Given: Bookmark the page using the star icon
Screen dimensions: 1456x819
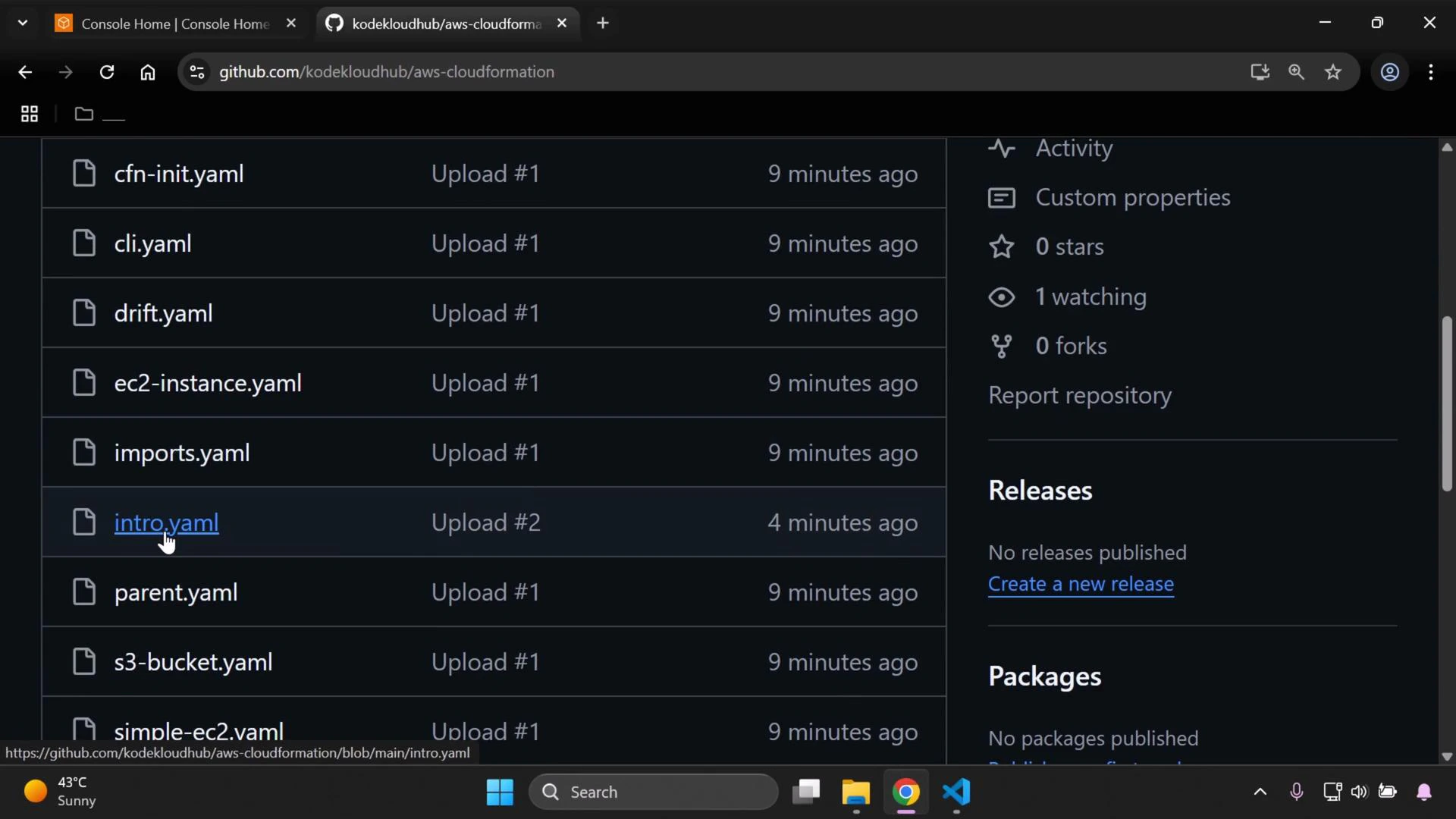Looking at the screenshot, I should [x=1333, y=72].
